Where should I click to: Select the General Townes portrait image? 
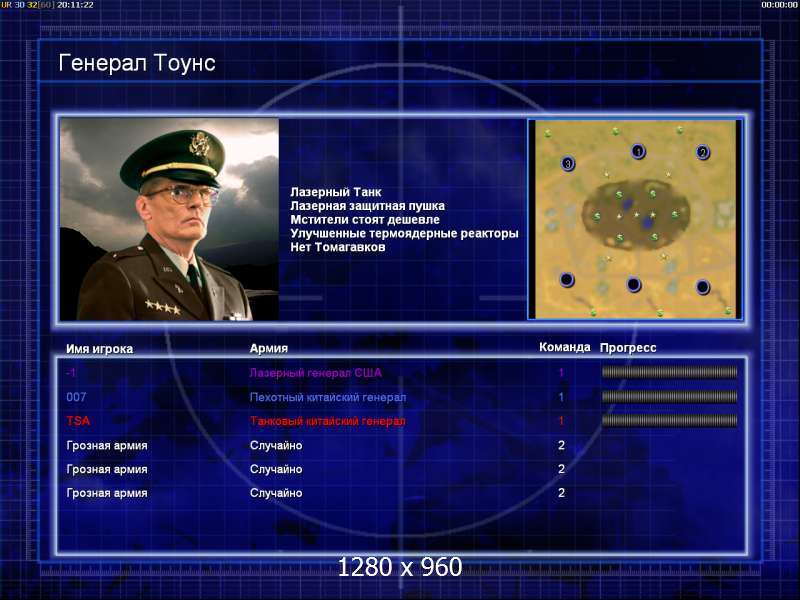click(x=169, y=219)
